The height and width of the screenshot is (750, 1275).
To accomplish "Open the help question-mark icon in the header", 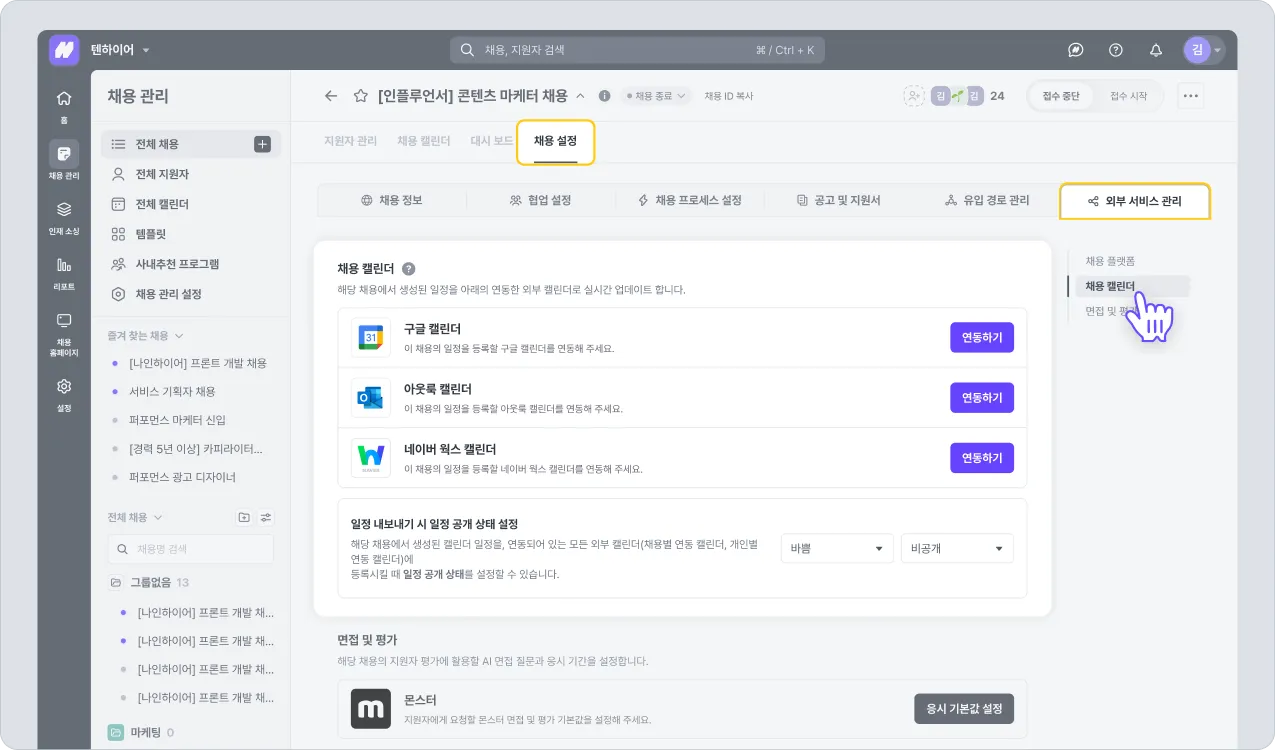I will coord(1116,50).
